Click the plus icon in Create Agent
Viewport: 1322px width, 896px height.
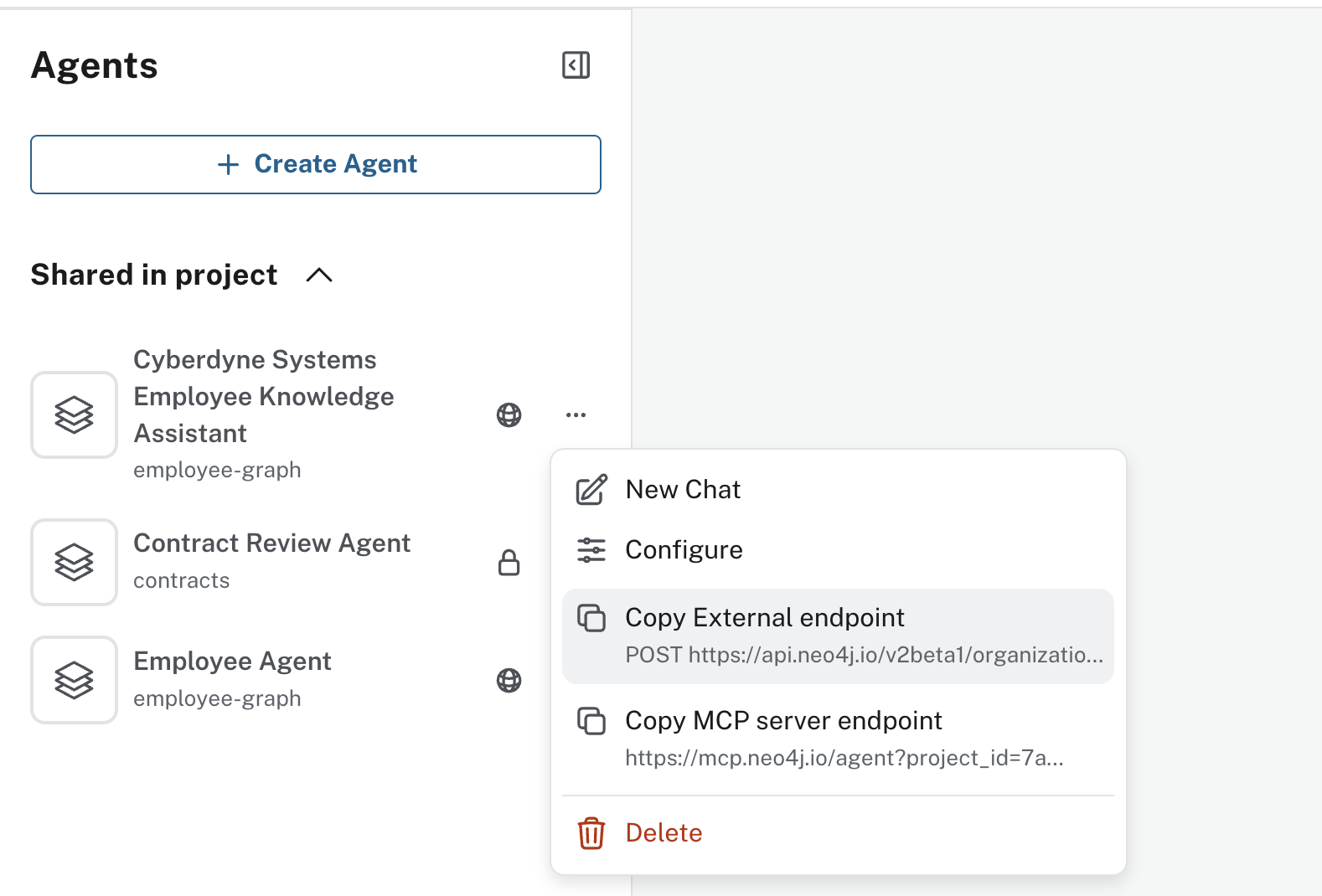pyautogui.click(x=228, y=164)
